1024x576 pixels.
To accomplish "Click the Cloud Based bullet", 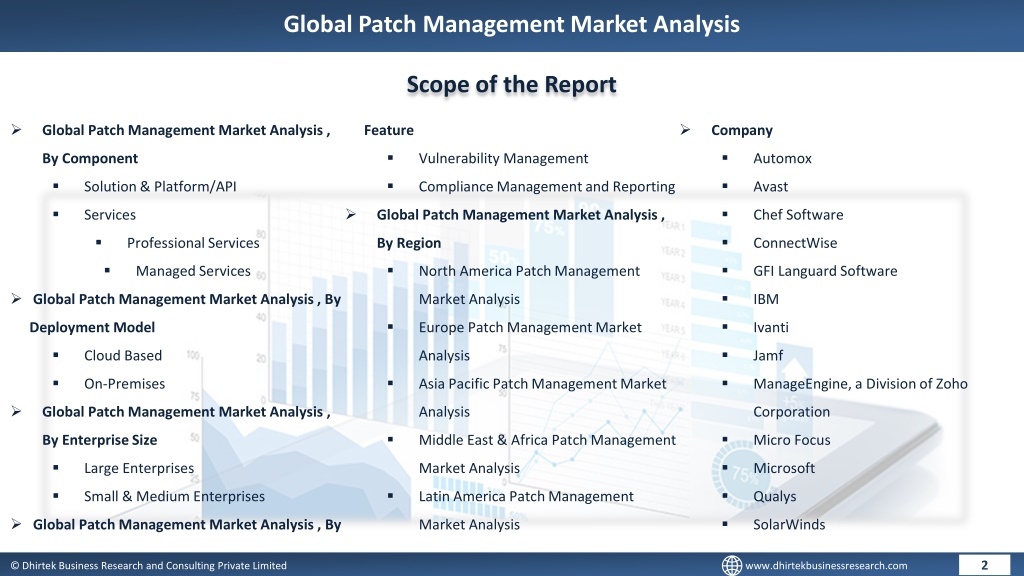I will pos(123,355).
